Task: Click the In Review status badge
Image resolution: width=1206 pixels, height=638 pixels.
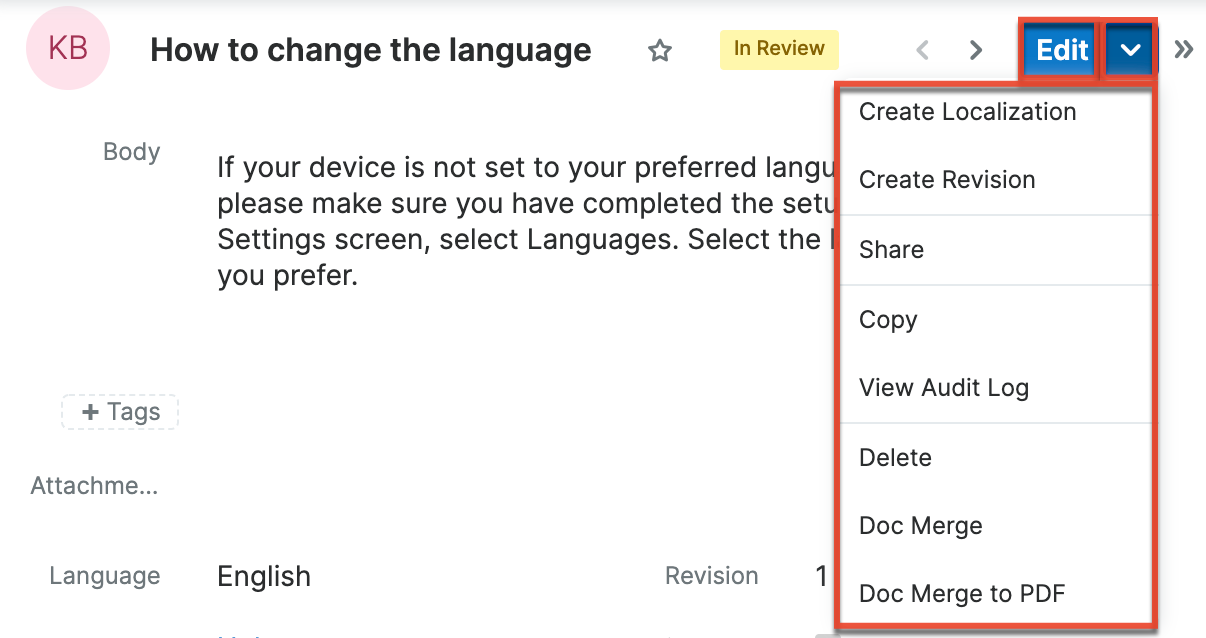Action: [779, 49]
